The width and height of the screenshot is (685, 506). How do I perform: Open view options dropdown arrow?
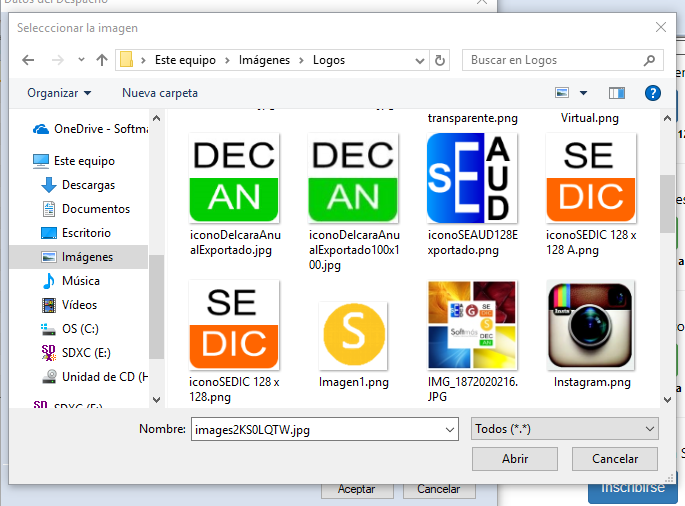584,93
